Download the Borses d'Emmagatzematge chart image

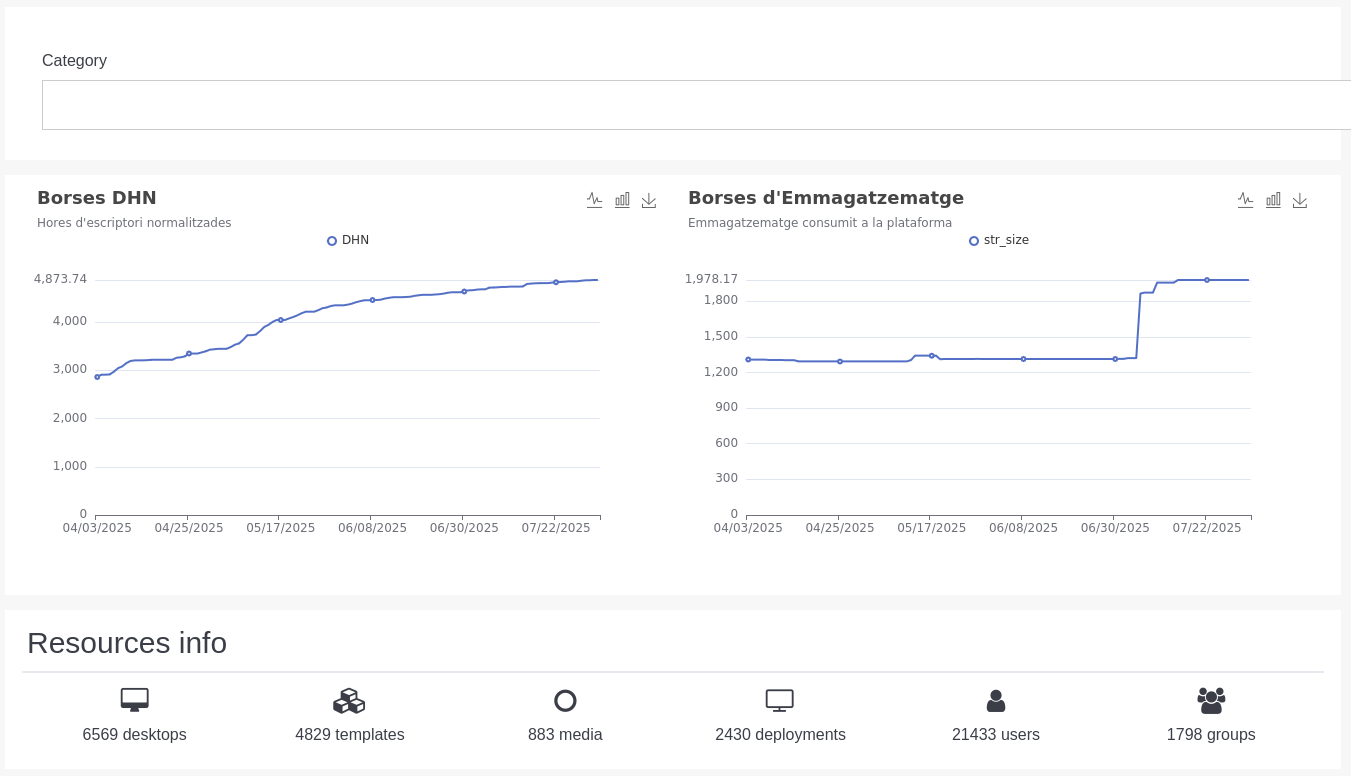click(1300, 200)
